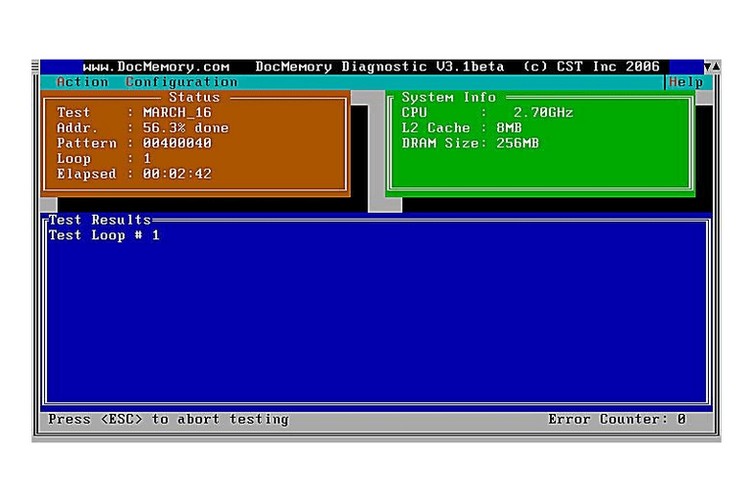753x502 pixels.
Task: Click the DocMemory Diagnostic V3.1beta title
Action: click(379, 67)
